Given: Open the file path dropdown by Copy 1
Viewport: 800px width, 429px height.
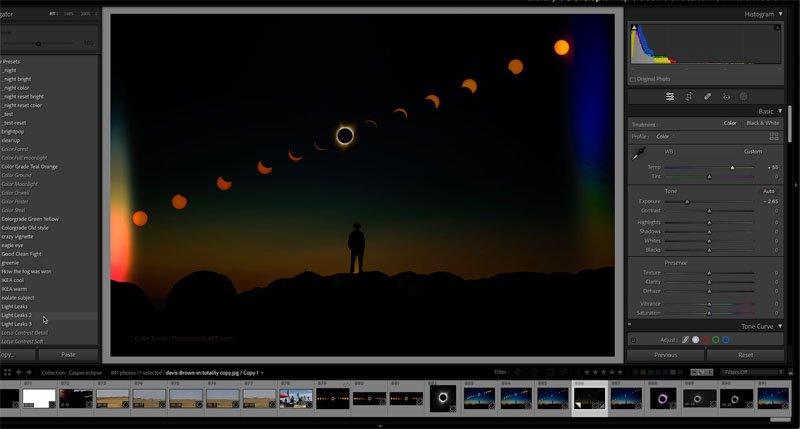Looking at the screenshot, I should coord(262,373).
